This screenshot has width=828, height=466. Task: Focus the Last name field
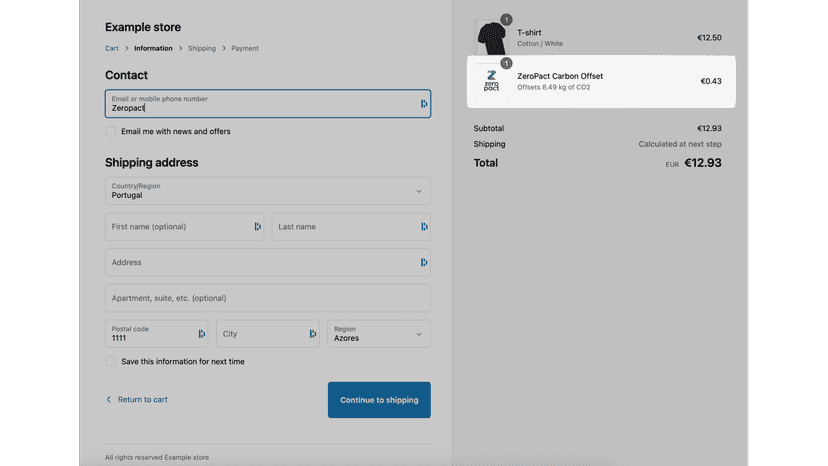coord(351,227)
